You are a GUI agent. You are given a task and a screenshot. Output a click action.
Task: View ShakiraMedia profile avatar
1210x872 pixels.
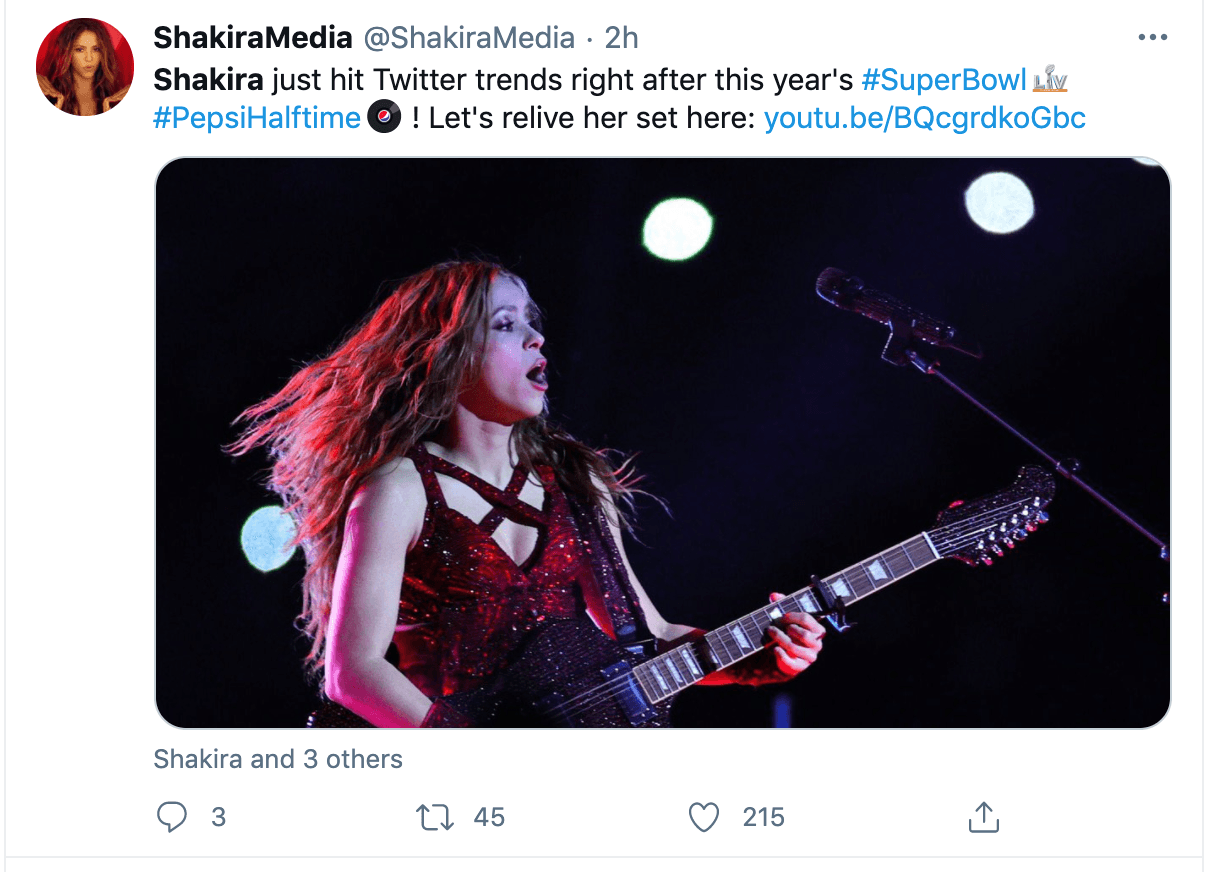[85, 67]
